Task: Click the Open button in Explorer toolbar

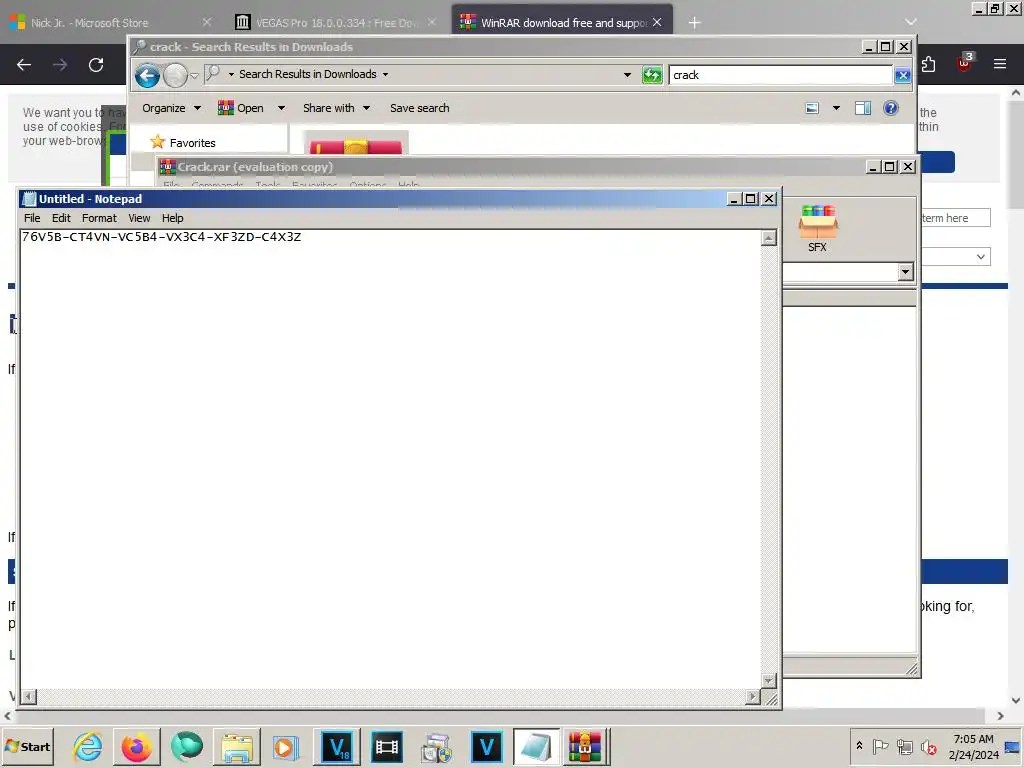Action: [x=241, y=108]
